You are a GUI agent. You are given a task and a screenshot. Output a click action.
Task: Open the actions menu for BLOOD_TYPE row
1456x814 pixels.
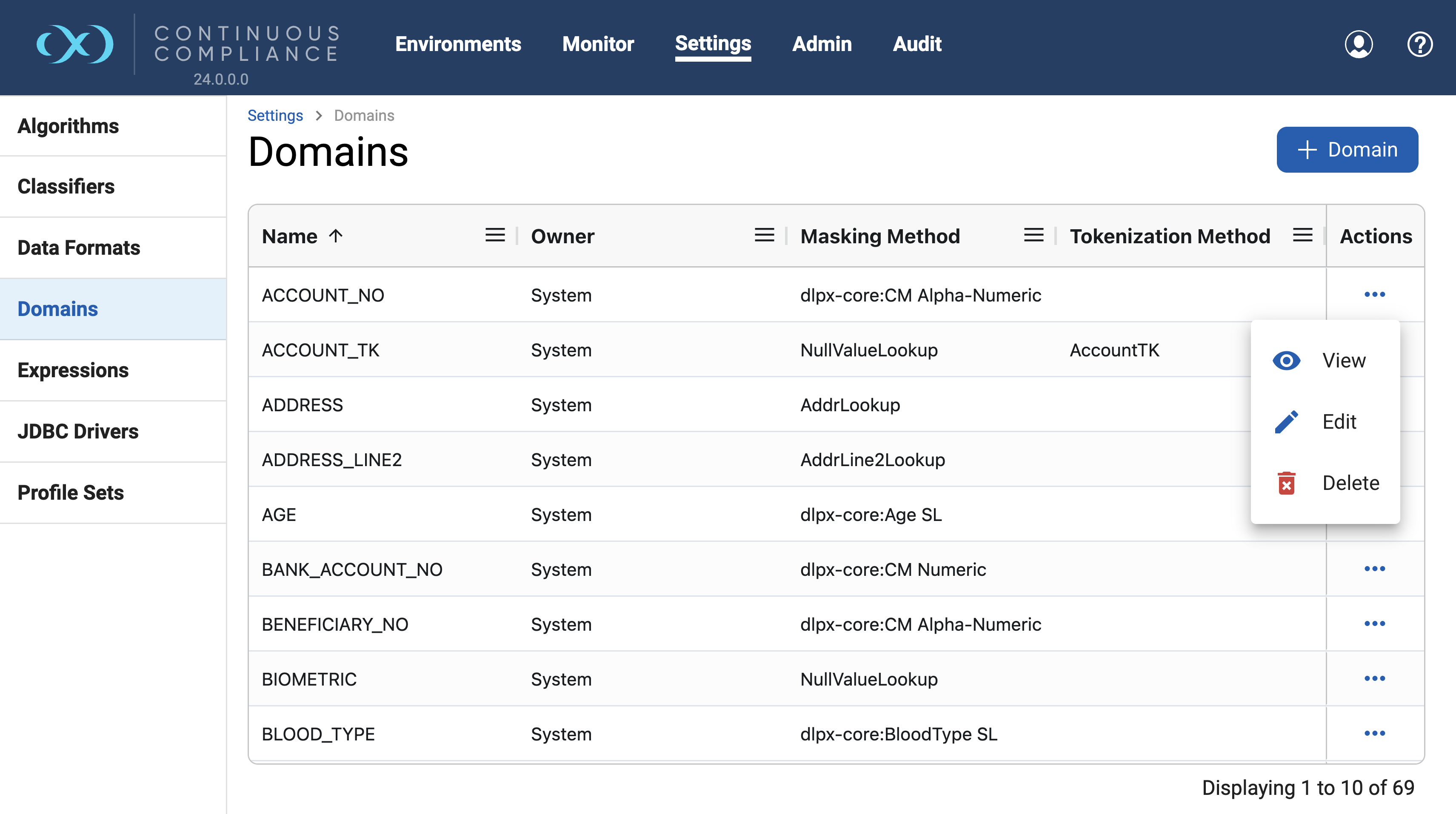click(1375, 734)
